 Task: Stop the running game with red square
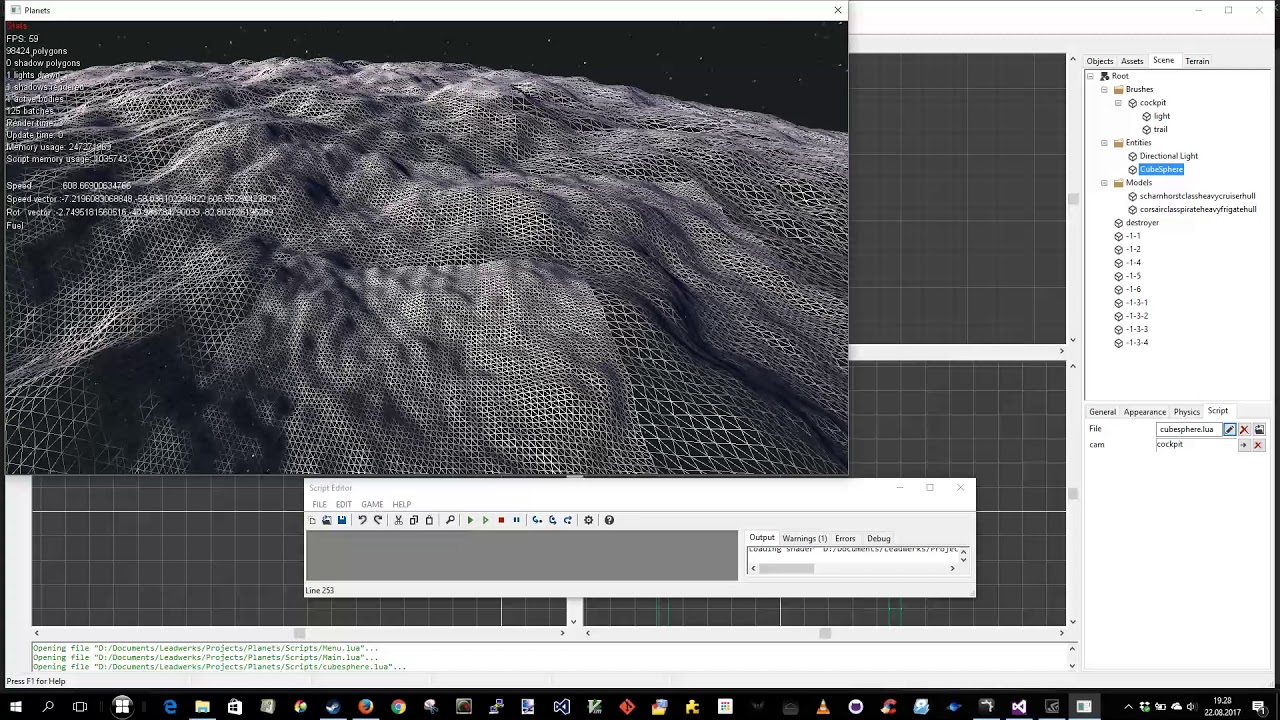pos(501,520)
